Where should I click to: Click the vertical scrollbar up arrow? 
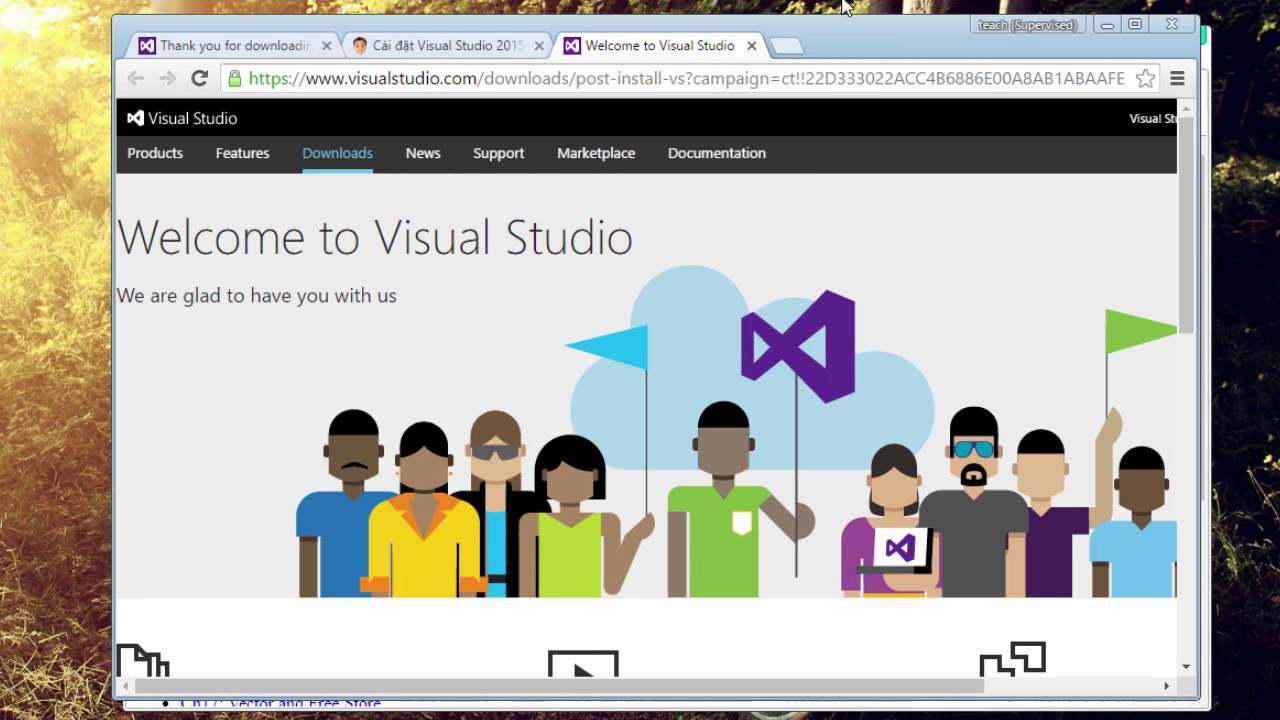click(1186, 108)
